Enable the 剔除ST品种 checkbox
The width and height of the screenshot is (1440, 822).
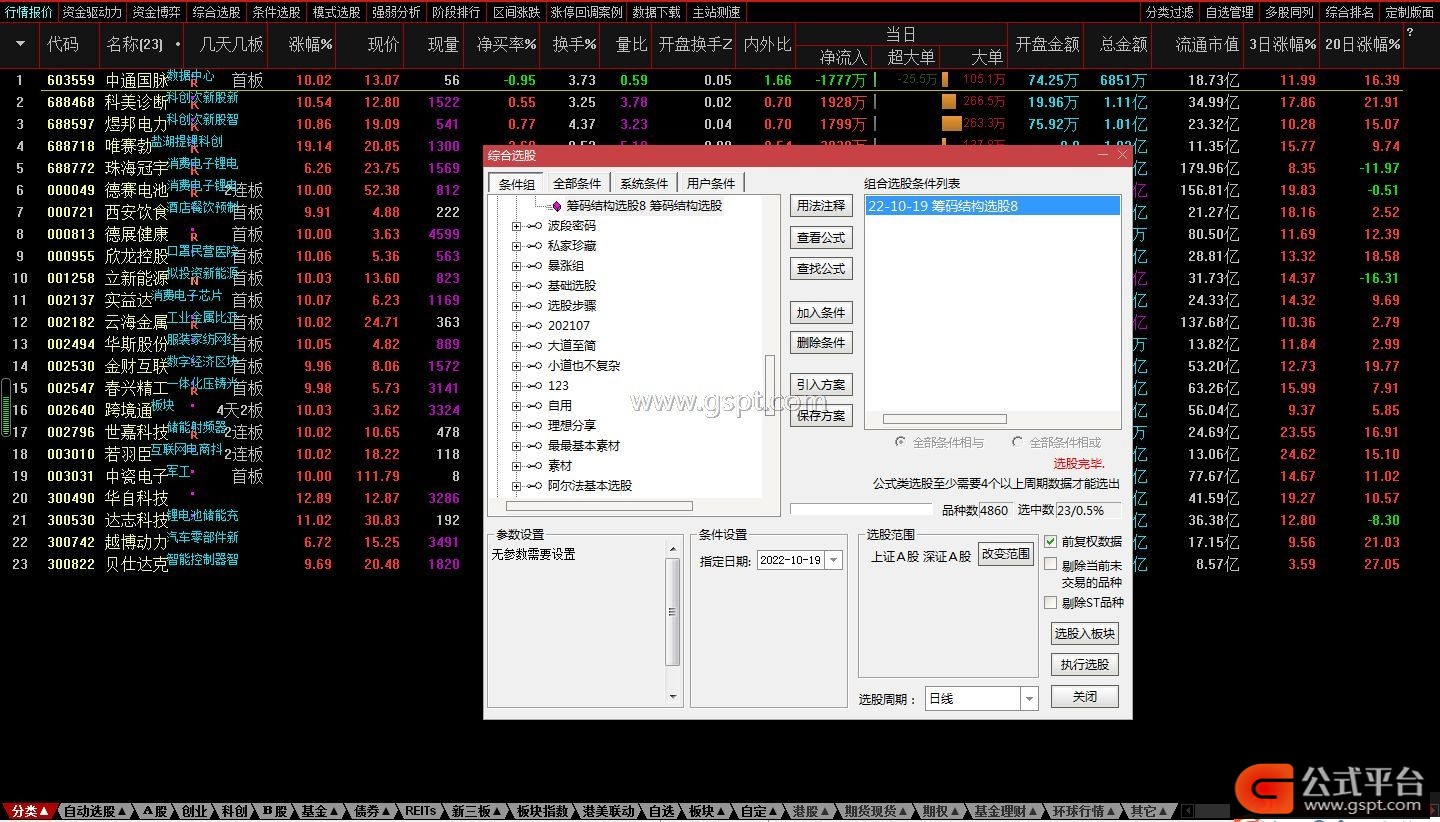pos(1050,603)
